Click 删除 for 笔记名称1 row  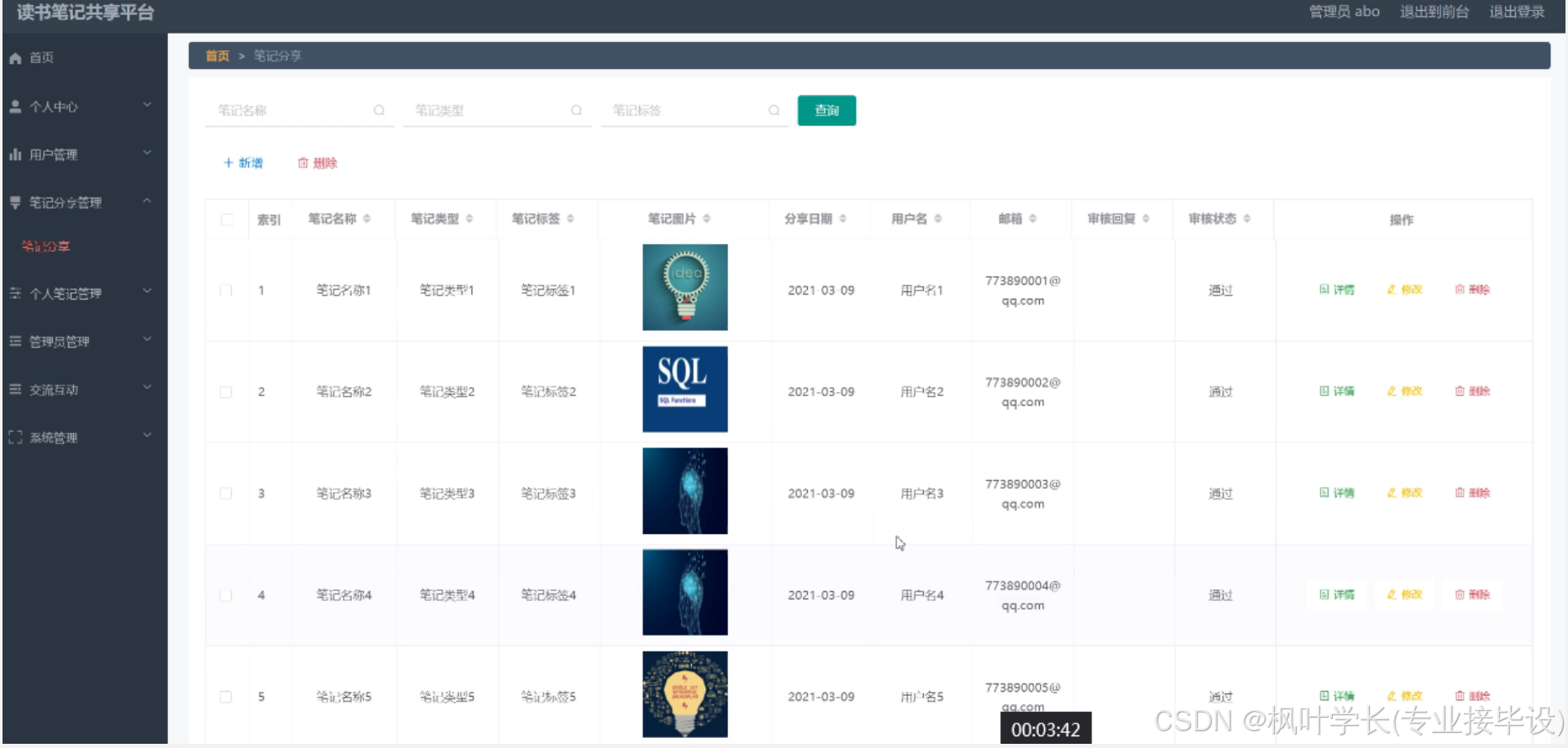pyautogui.click(x=1472, y=290)
